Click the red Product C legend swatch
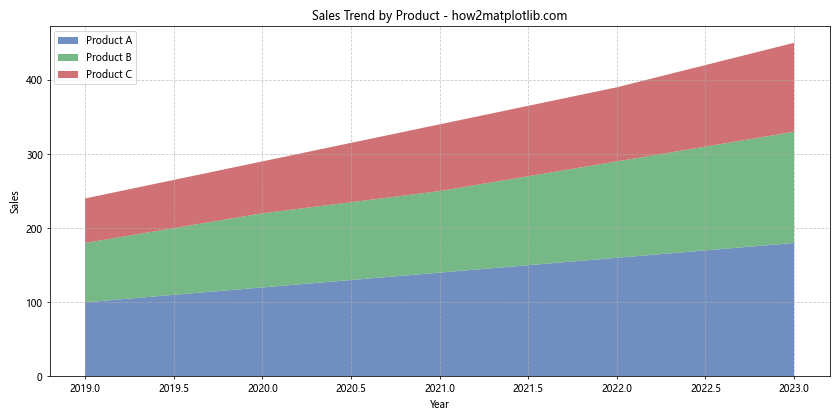Viewport: 840px width, 420px height. 69,74
